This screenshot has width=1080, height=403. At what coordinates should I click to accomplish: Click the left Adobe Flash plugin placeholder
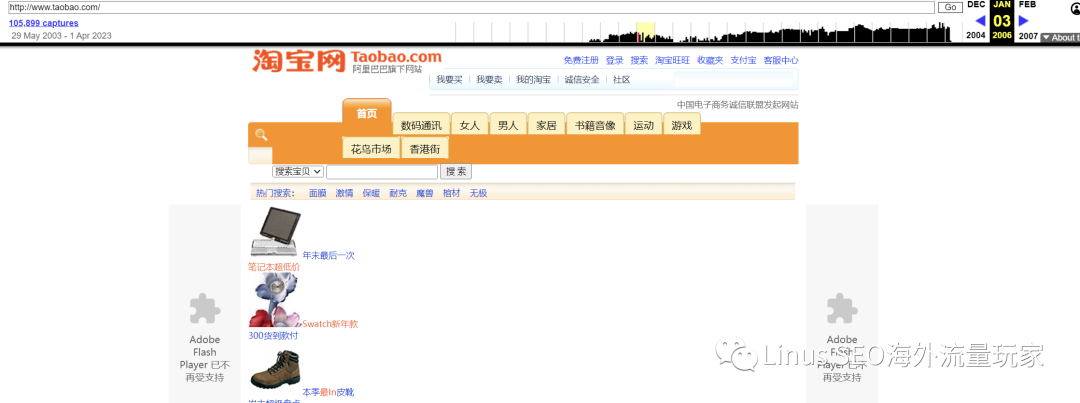205,304
